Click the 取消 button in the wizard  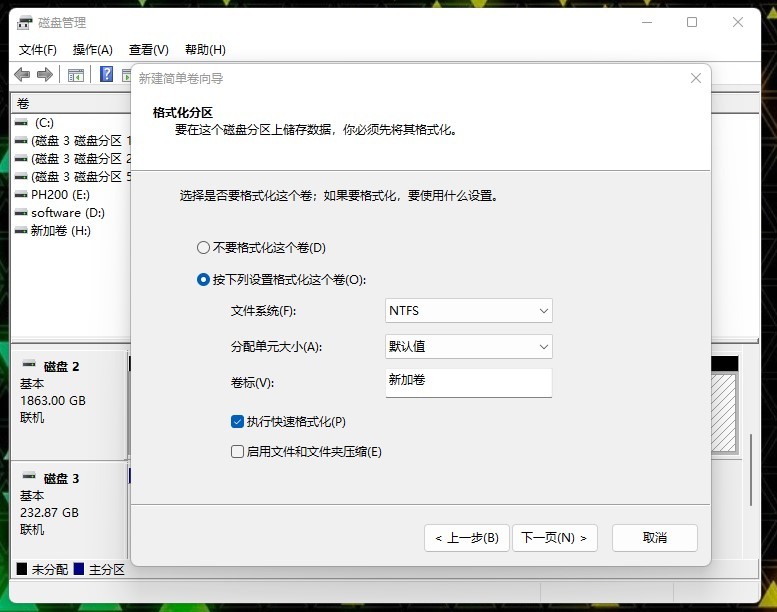coord(655,538)
